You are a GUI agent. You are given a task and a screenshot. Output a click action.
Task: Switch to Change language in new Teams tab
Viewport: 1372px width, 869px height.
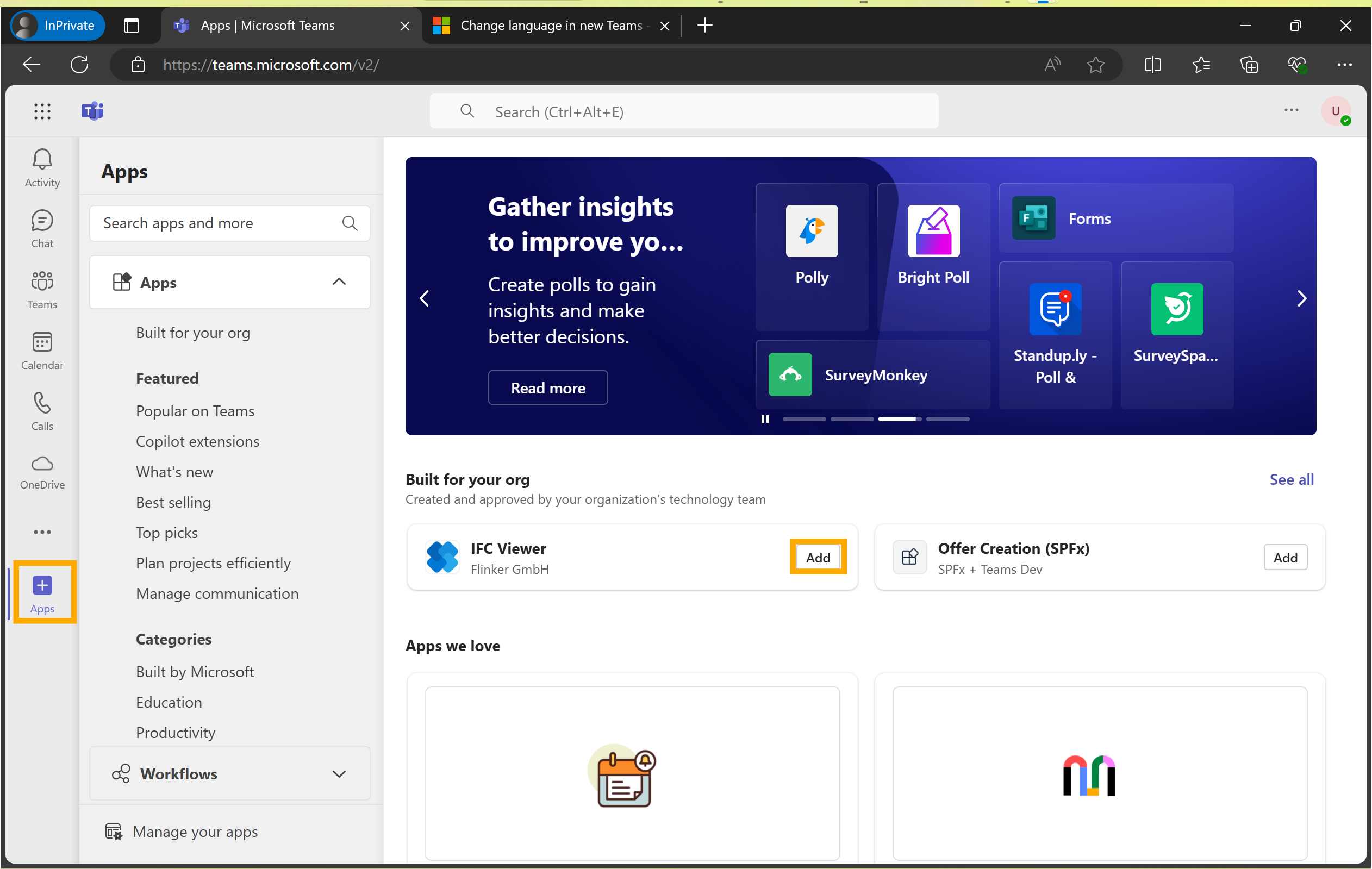point(551,26)
